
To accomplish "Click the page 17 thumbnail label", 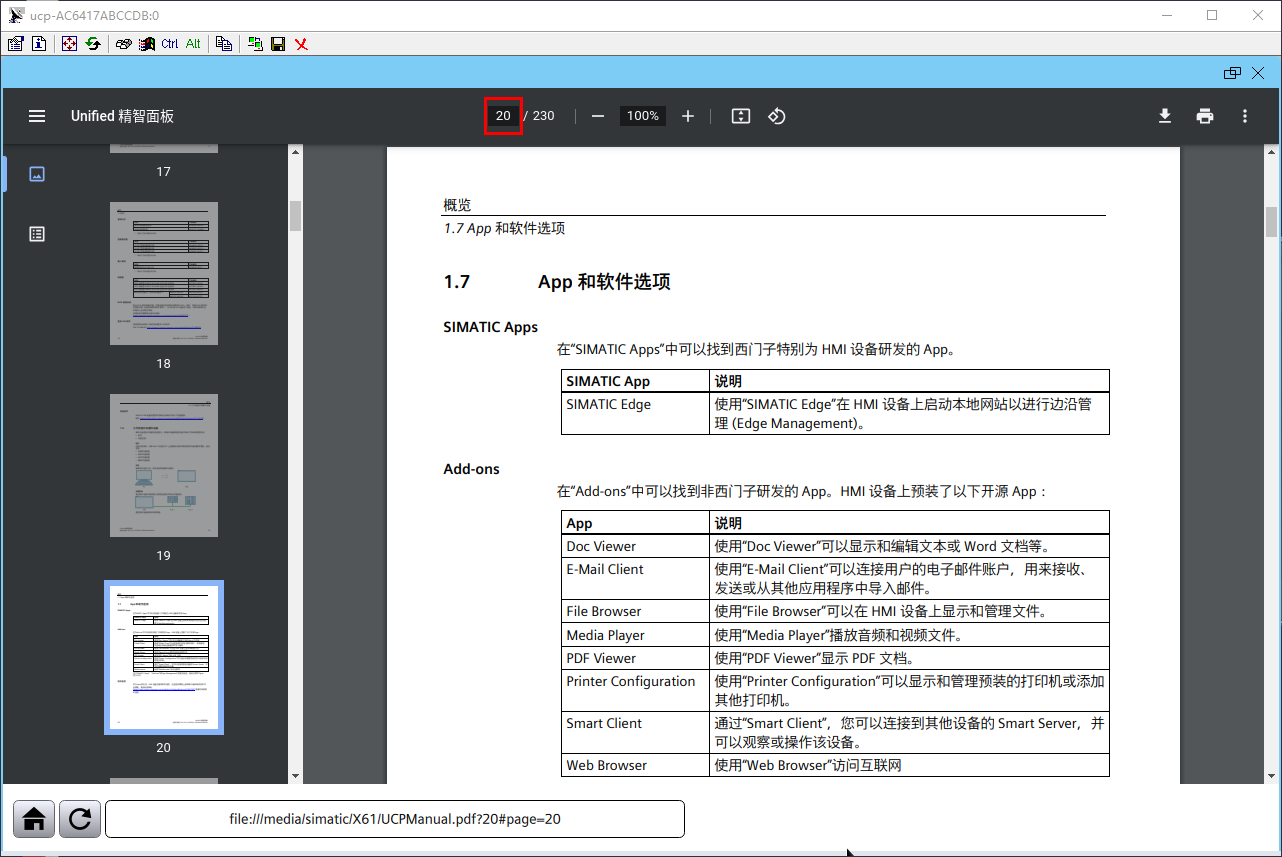I will pyautogui.click(x=164, y=172).
